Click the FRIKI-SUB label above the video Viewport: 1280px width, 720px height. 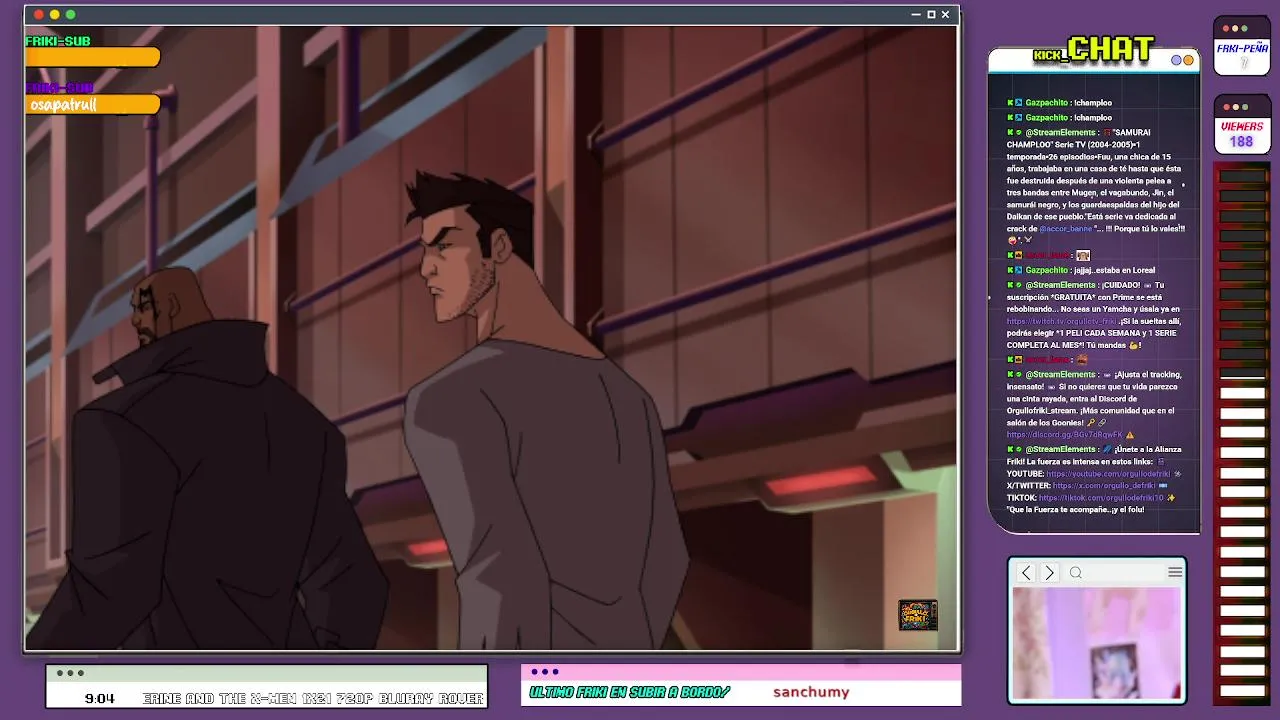(58, 41)
